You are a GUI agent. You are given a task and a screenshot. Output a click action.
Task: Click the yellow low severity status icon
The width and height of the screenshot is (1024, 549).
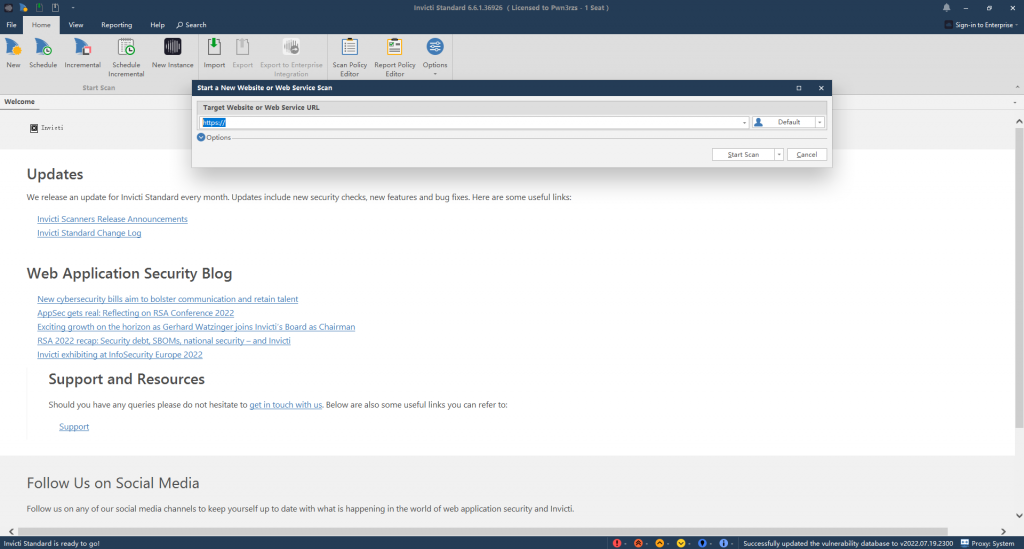pyautogui.click(x=681, y=543)
